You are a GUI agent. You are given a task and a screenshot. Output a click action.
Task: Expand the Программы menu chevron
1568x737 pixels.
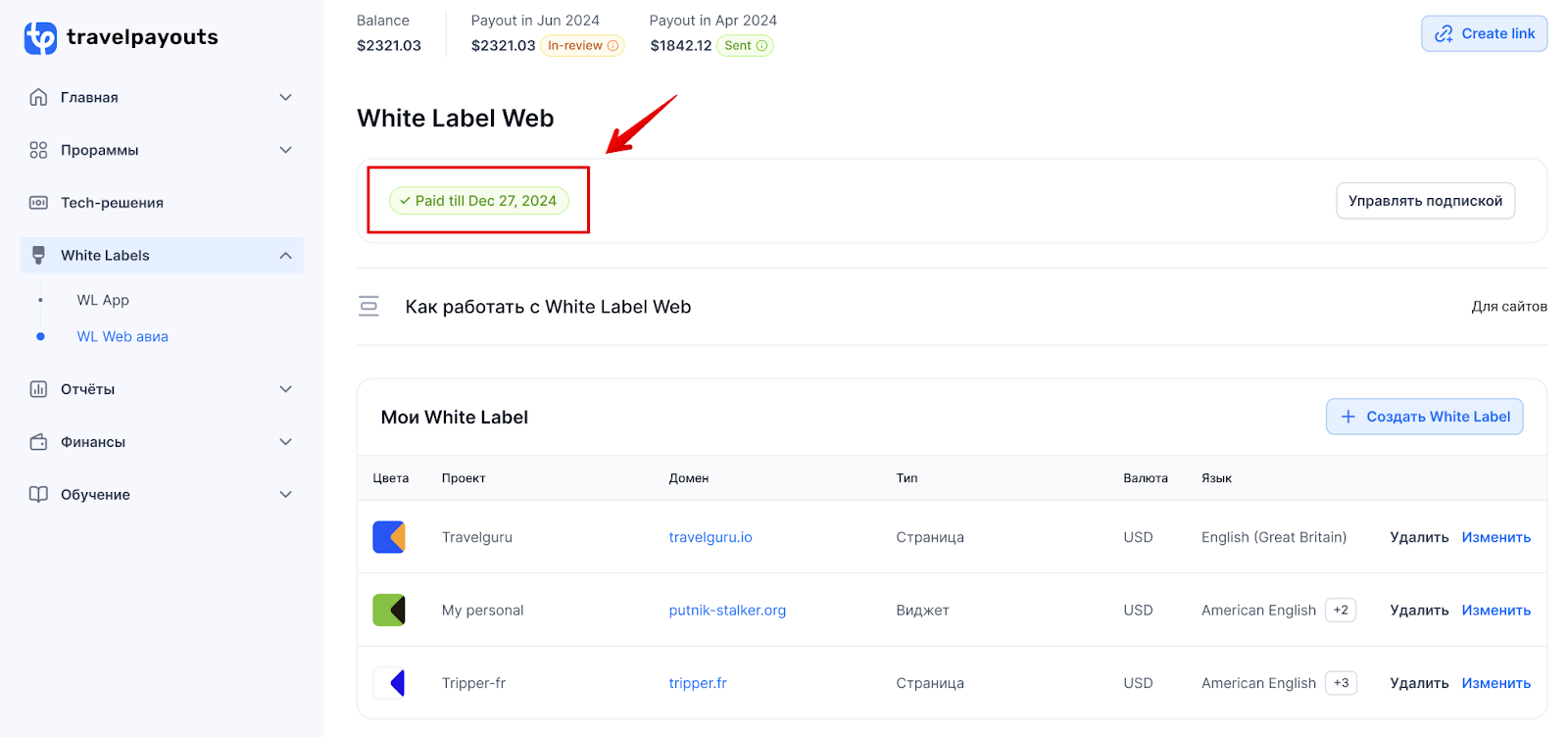click(x=285, y=150)
